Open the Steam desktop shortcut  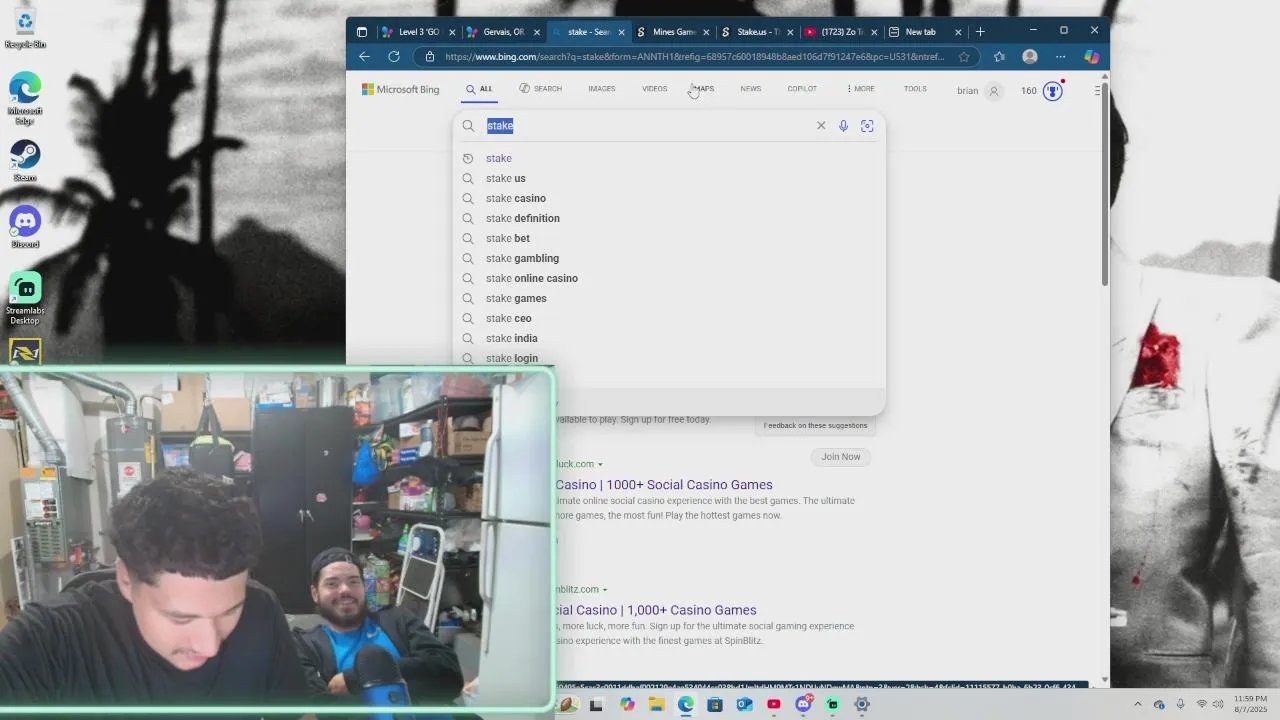pos(25,161)
